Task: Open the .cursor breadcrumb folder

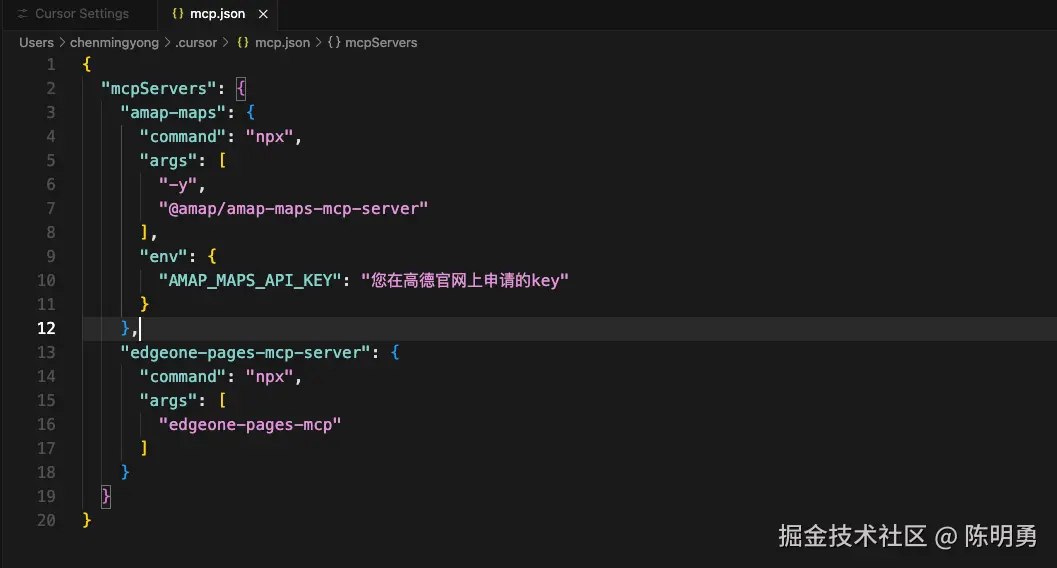Action: pos(196,42)
